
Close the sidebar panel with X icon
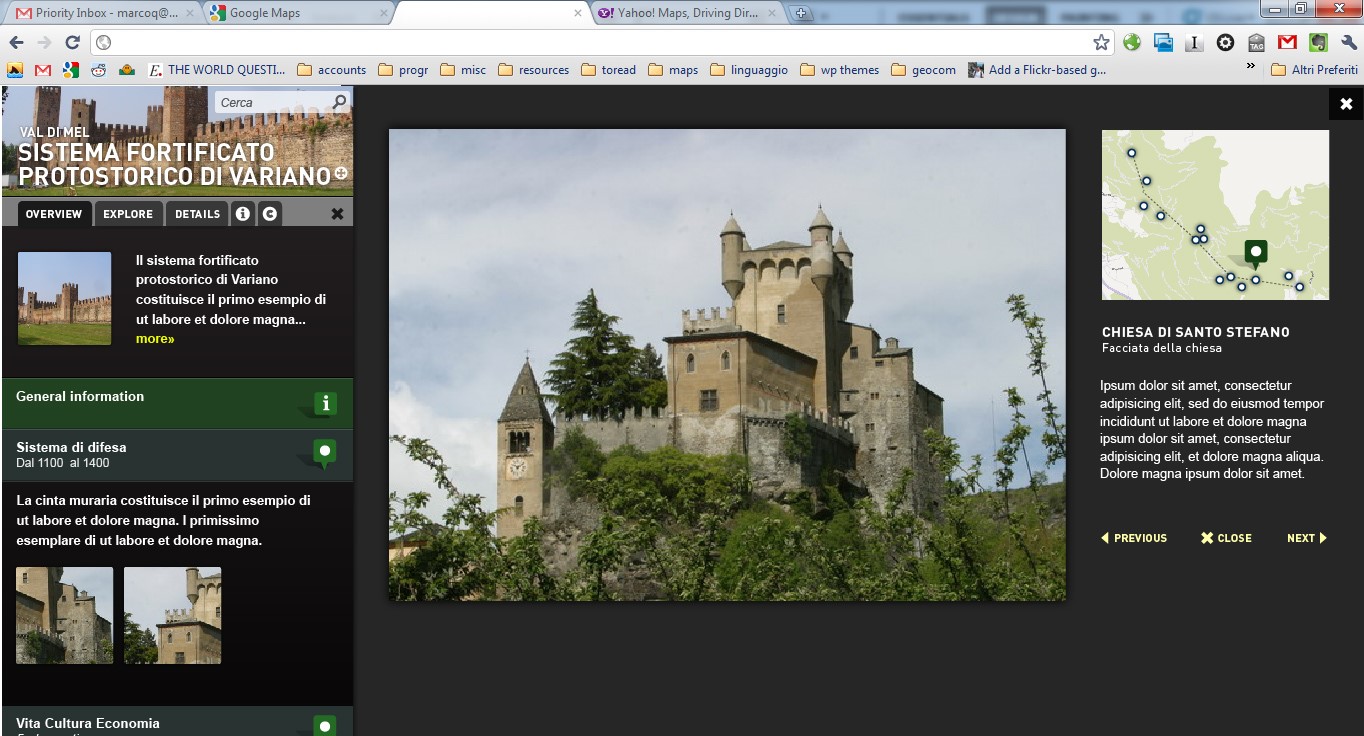click(x=337, y=214)
